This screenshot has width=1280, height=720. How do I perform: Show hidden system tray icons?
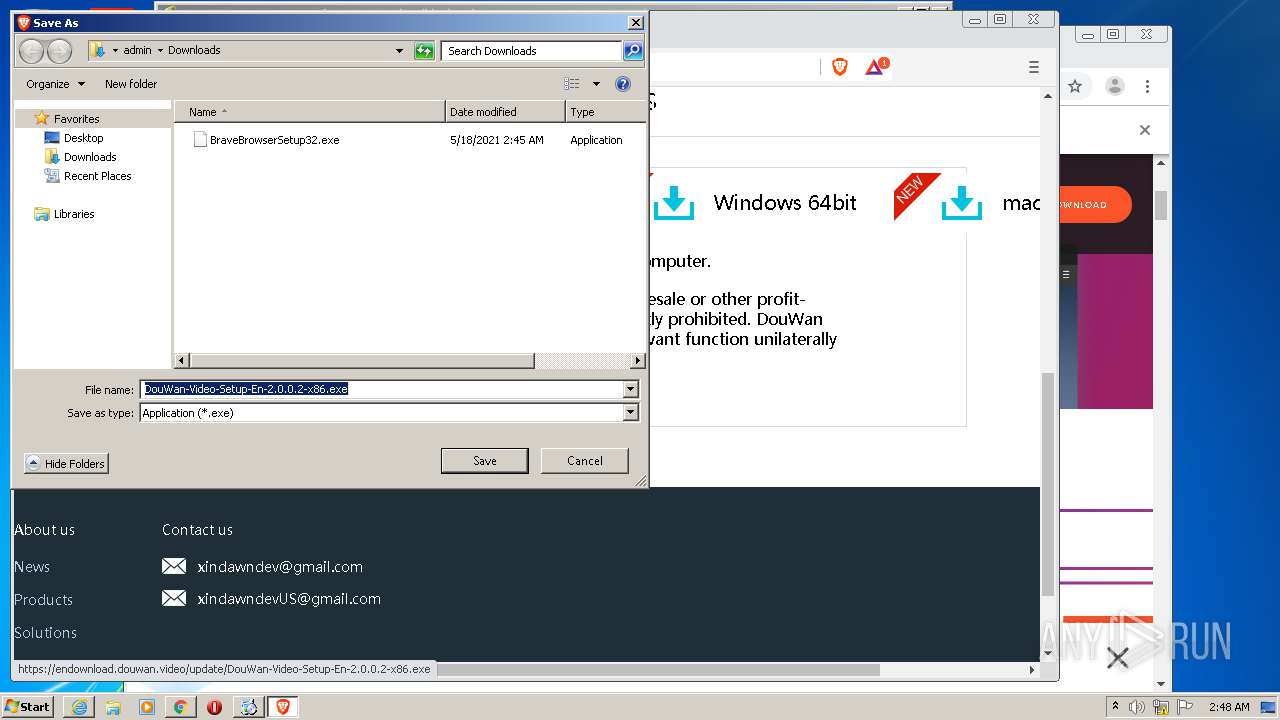1116,707
